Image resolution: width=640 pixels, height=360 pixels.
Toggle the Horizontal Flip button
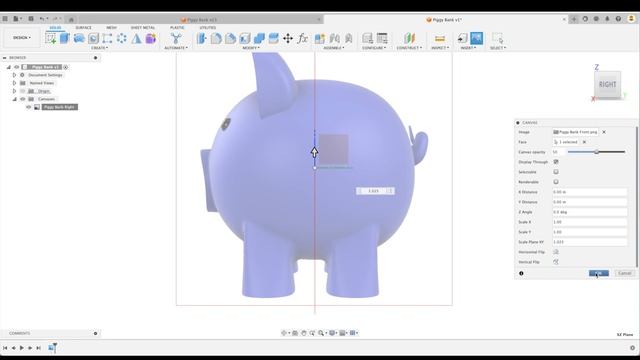556,252
